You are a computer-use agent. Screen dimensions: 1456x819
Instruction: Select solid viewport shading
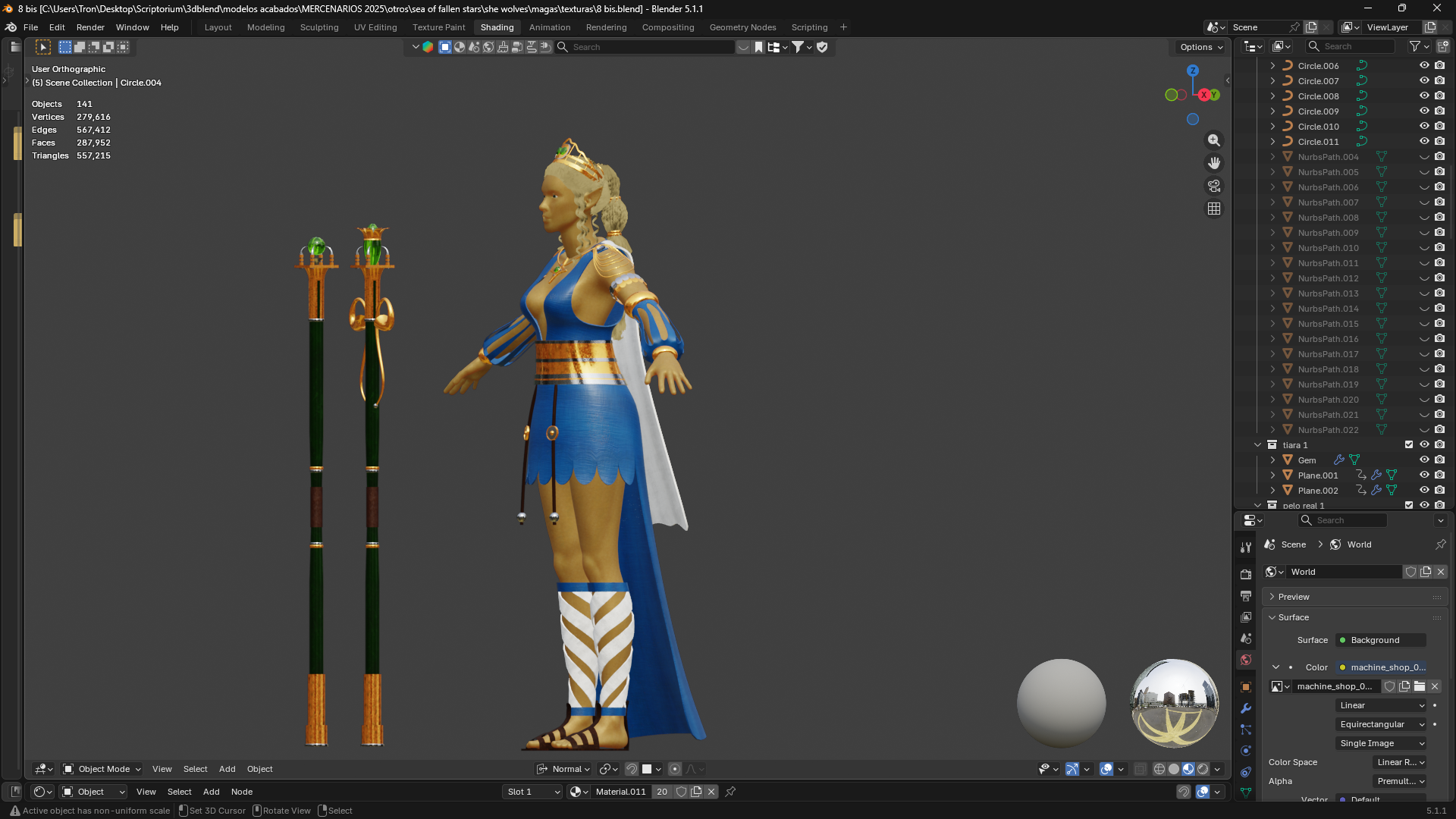click(1174, 769)
